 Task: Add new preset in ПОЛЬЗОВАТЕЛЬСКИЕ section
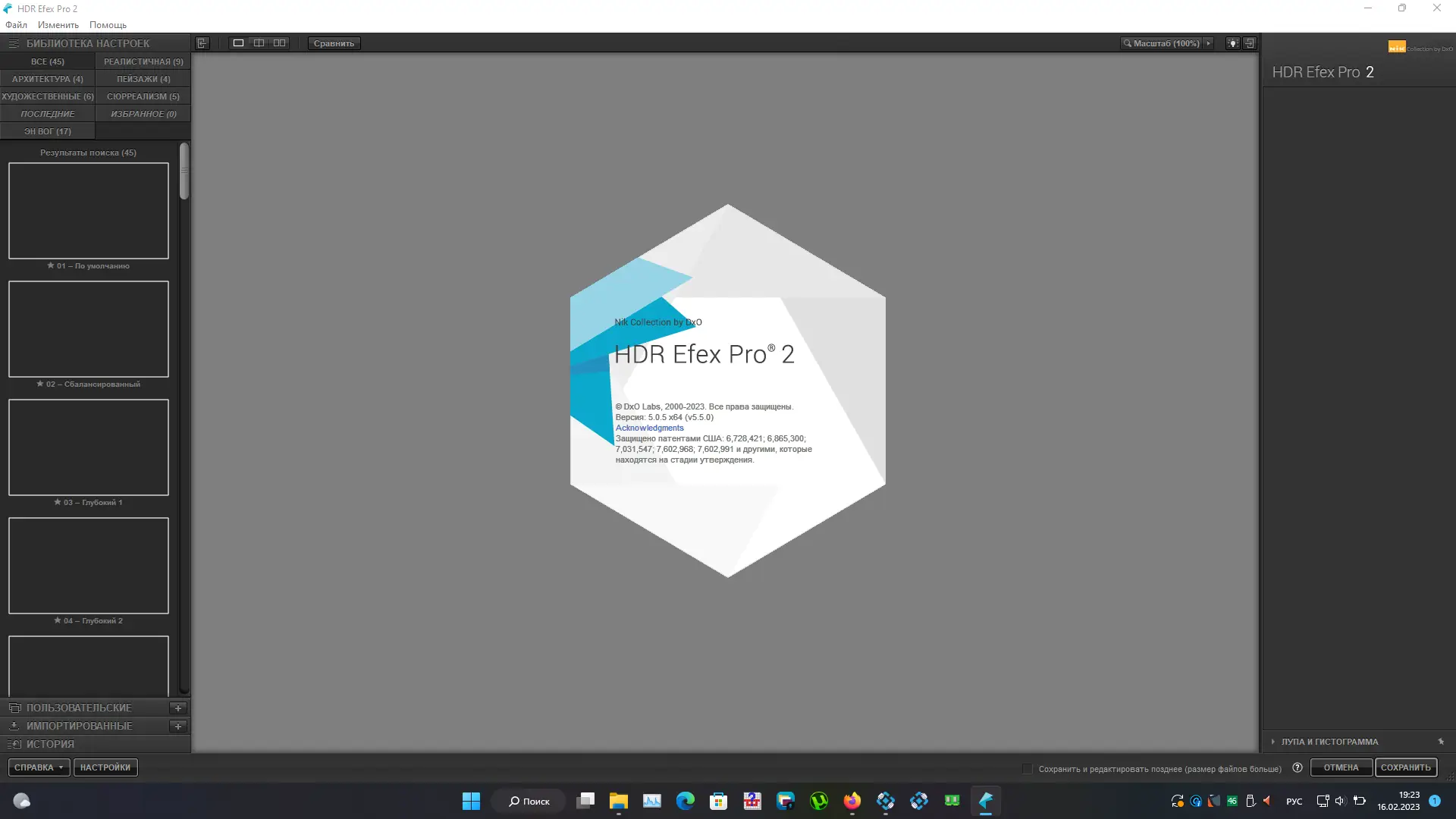click(x=178, y=708)
